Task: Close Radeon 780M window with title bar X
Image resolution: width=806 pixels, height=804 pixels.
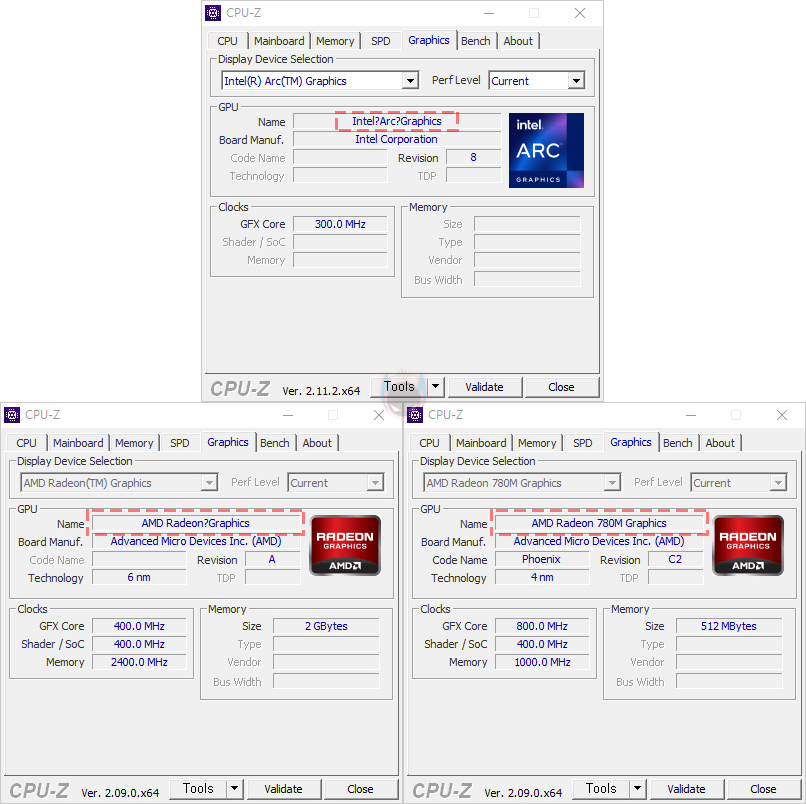Action: 782,415
